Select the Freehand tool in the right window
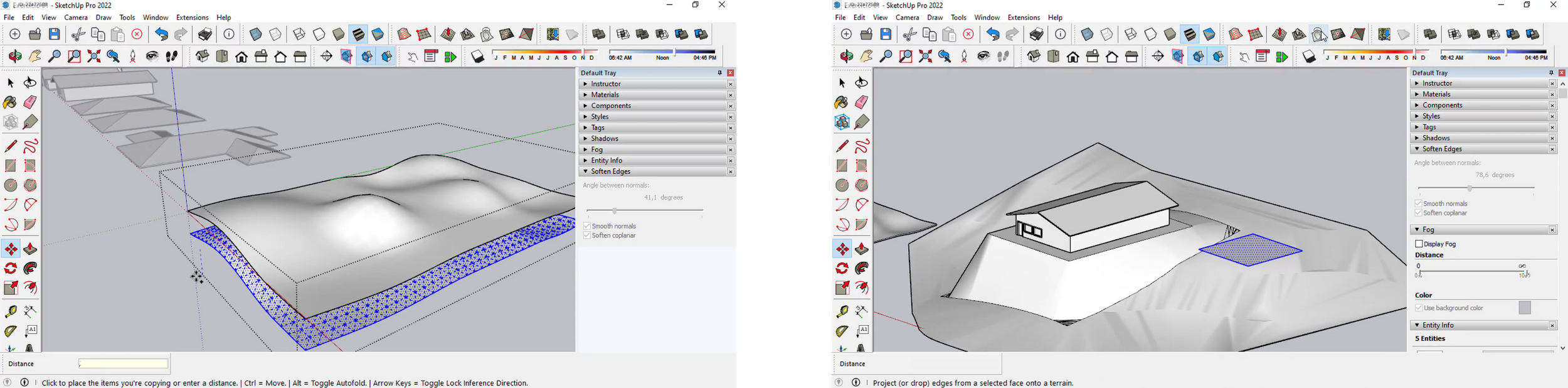 [862, 146]
